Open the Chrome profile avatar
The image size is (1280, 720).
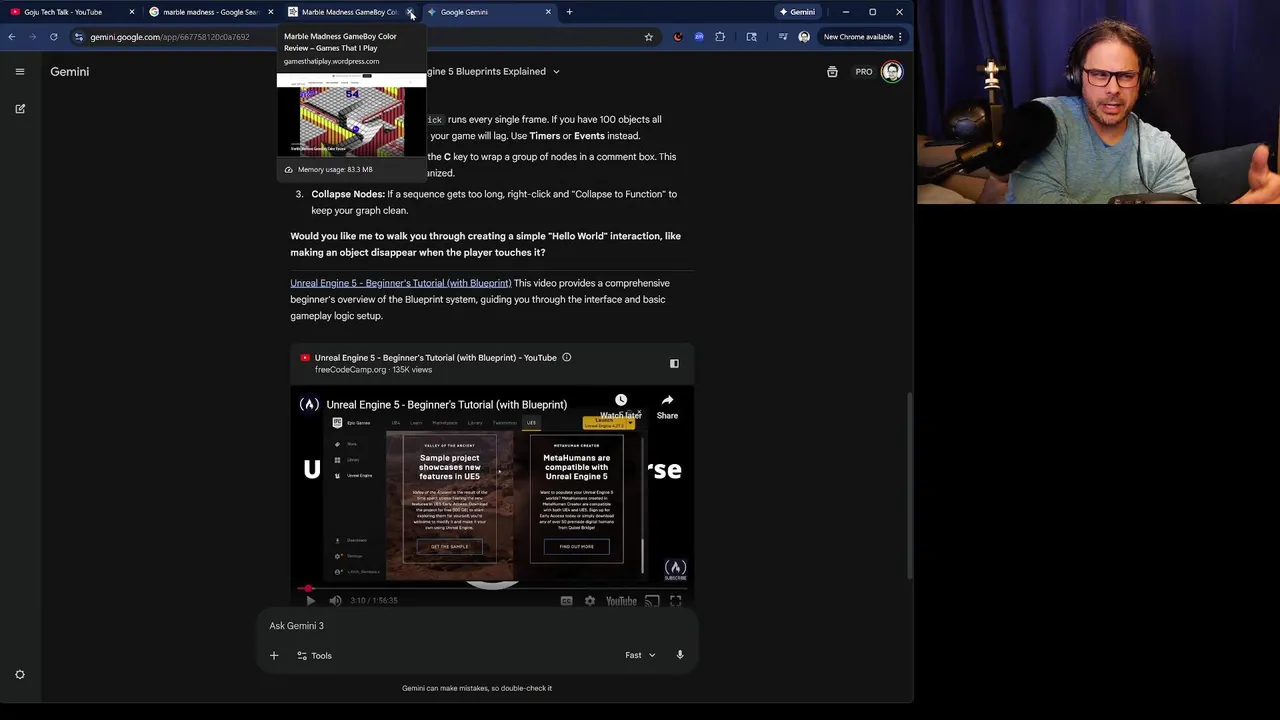[804, 37]
